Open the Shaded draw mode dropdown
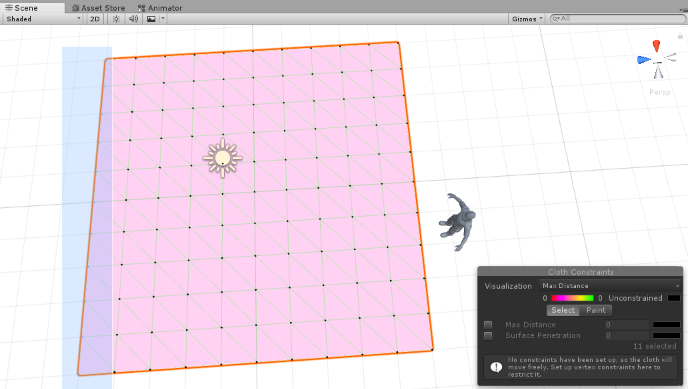Image resolution: width=688 pixels, height=389 pixels. click(43, 19)
